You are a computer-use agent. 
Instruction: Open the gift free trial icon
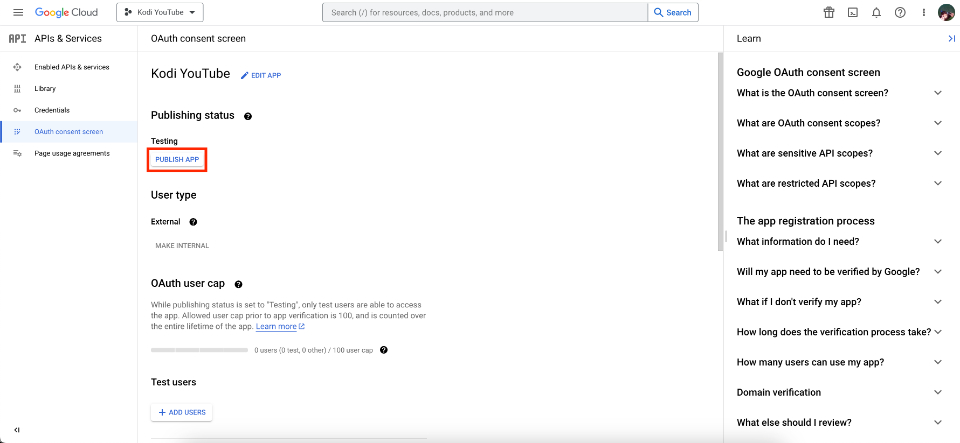tap(829, 12)
